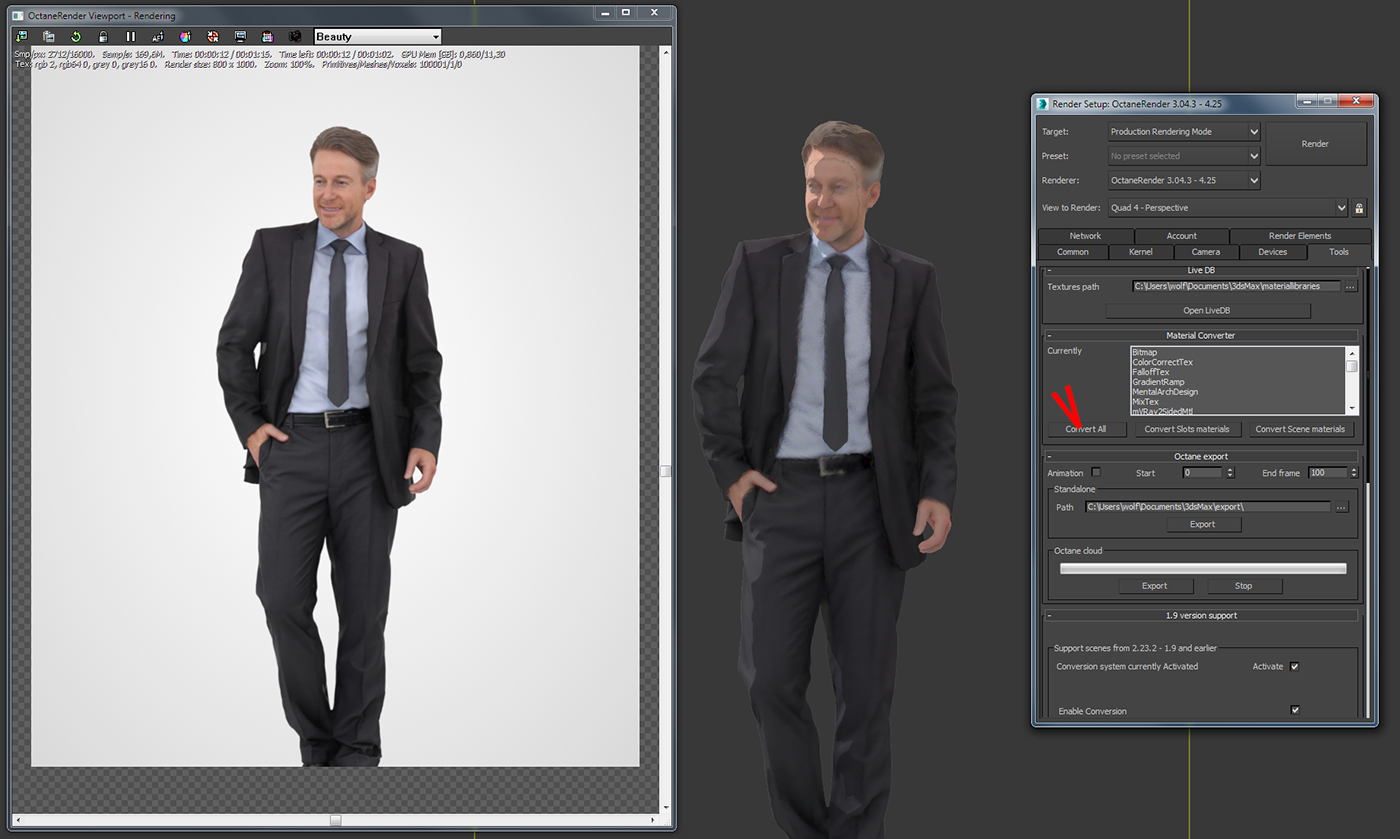
Task: Click the Textures path input field
Action: (1236, 286)
